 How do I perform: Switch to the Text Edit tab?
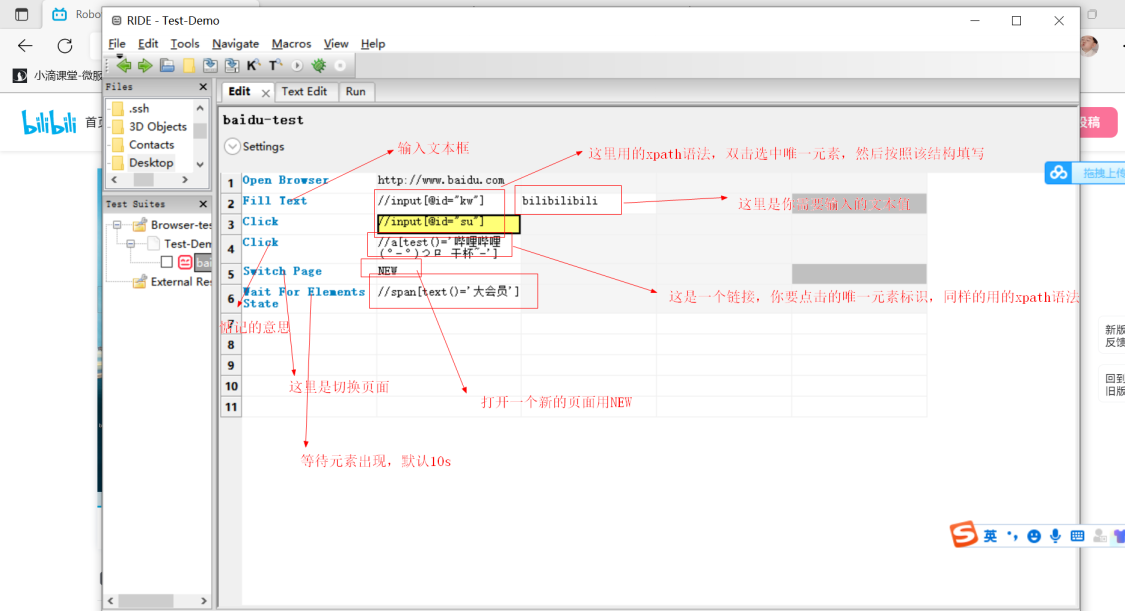(x=304, y=91)
